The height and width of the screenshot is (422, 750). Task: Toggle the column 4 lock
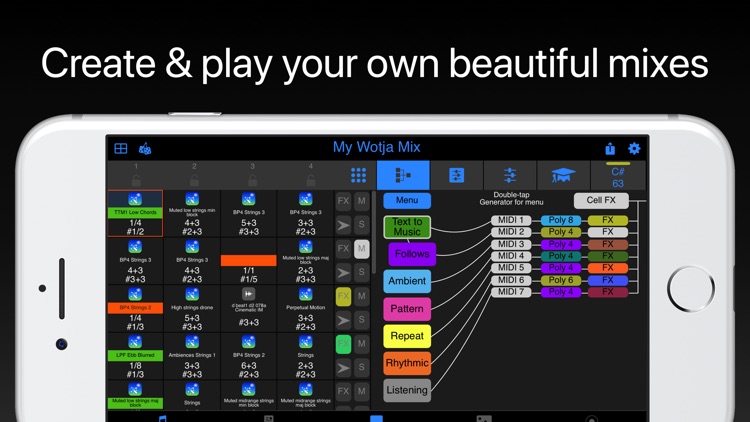[311, 180]
